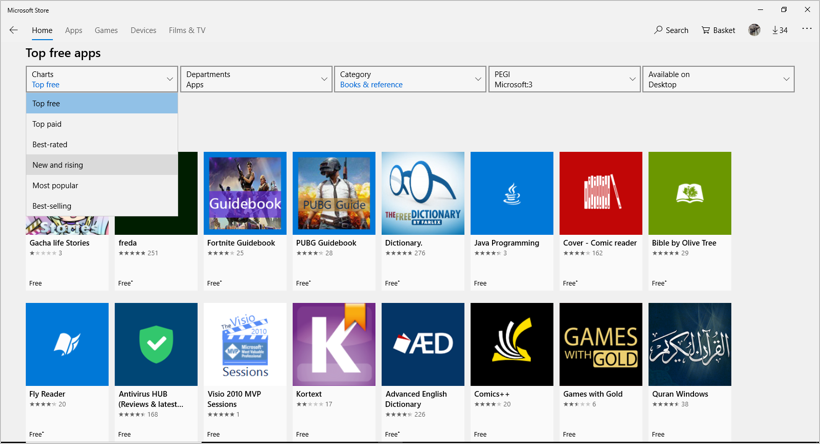Open the three-dot more options menu

[x=806, y=29]
